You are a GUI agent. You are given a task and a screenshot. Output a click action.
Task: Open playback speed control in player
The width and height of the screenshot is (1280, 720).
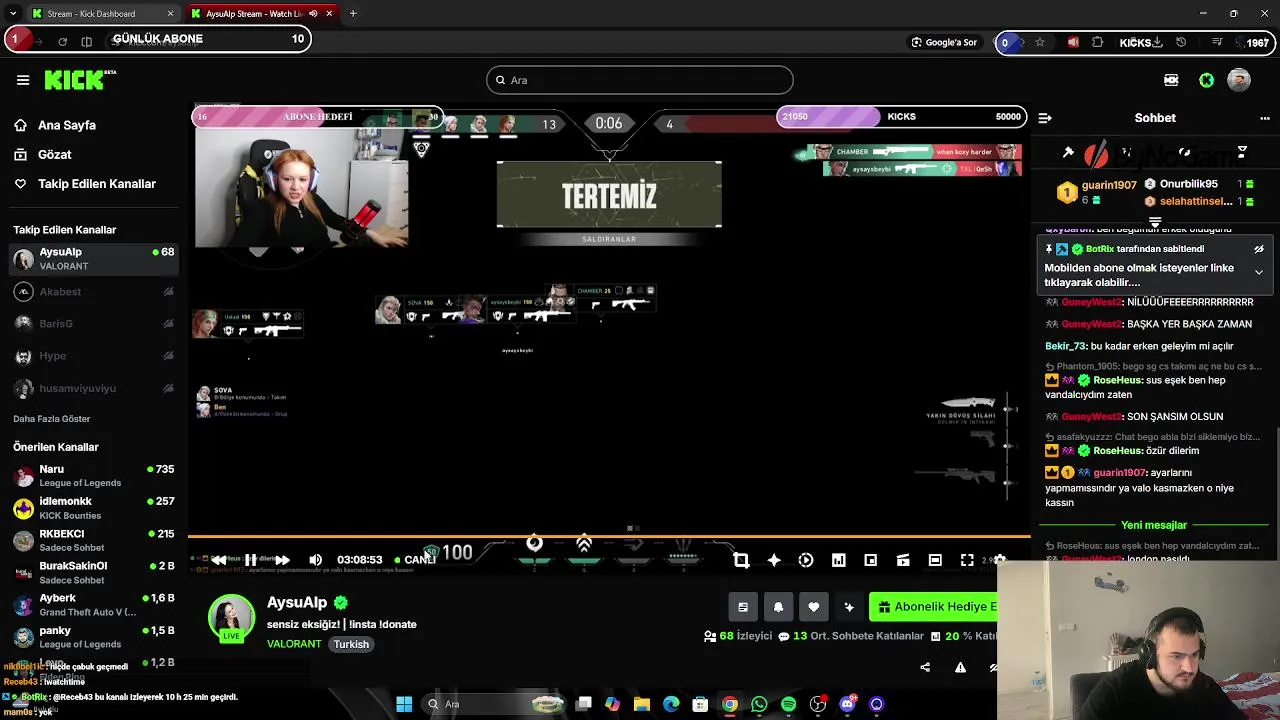point(806,560)
